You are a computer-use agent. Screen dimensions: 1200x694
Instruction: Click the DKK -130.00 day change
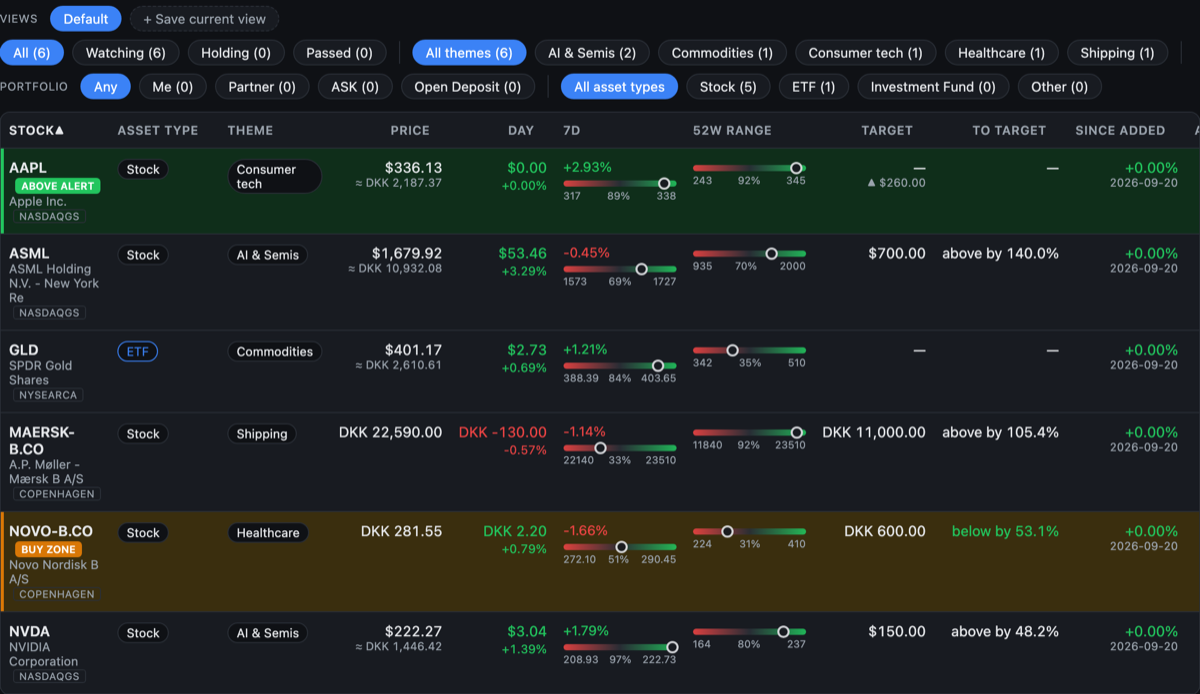(502, 432)
